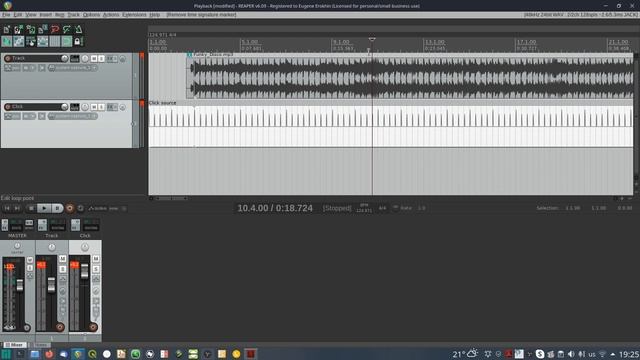Click the arrange horizontal scrollbar thumb
The height and width of the screenshot is (360, 640).
[171, 199]
